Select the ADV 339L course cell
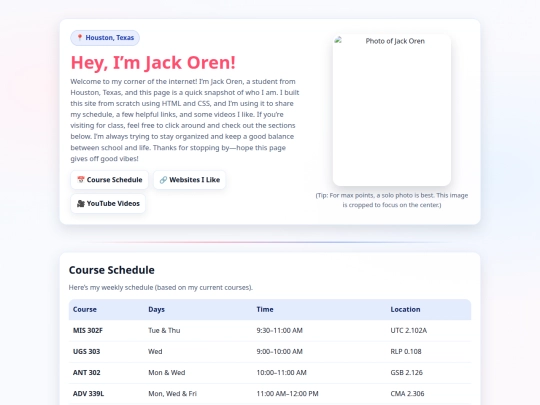Viewport: 540px width, 405px height. (88, 394)
